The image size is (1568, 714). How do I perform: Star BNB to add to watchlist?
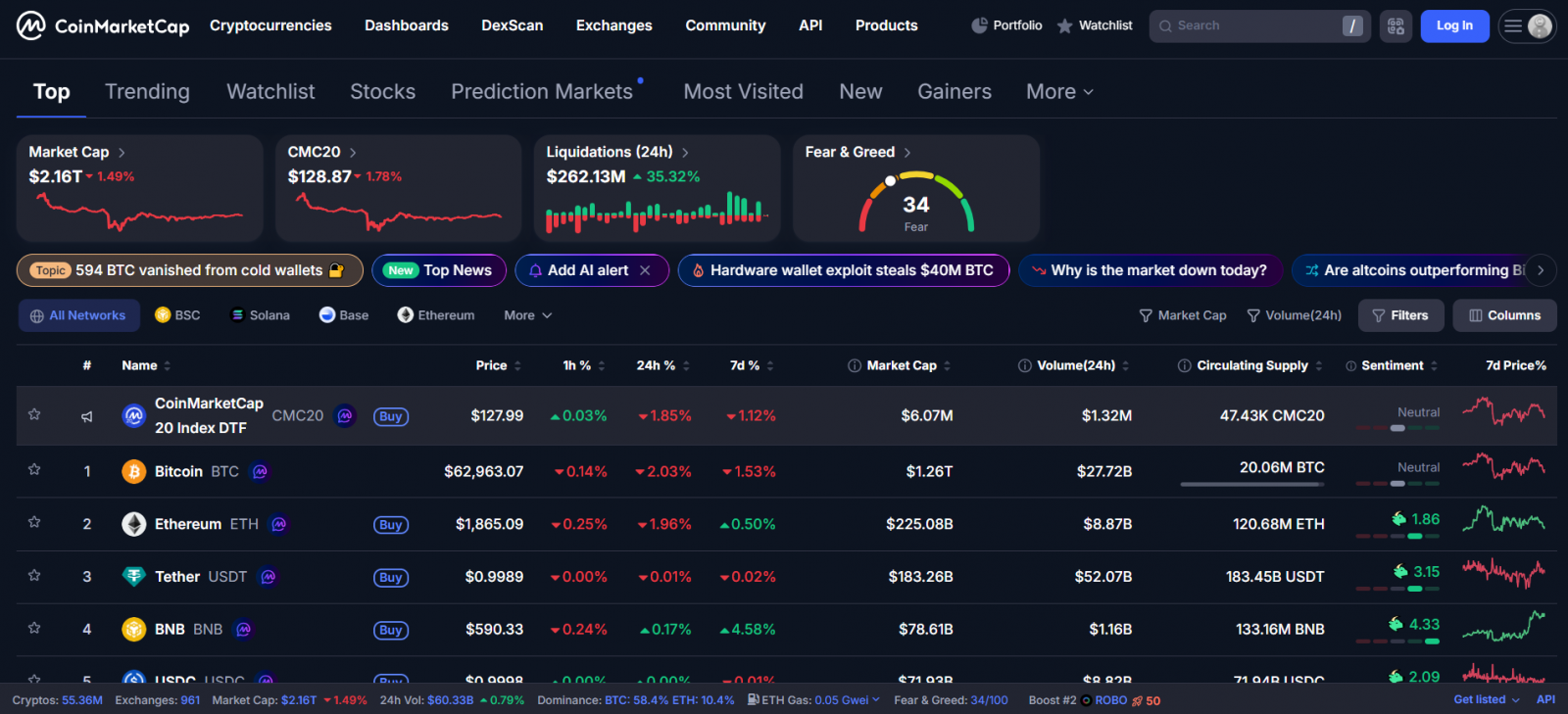(x=34, y=628)
